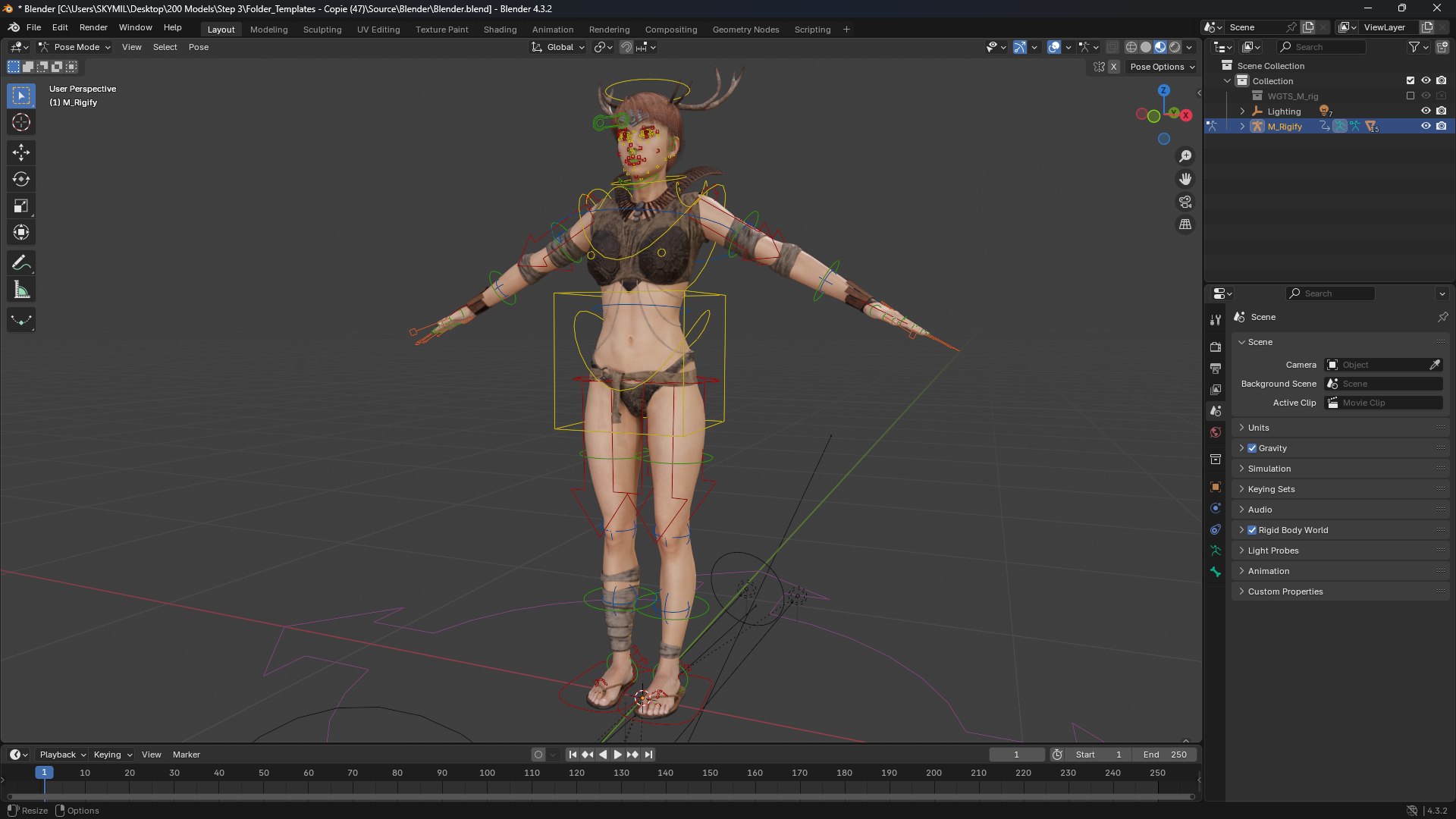This screenshot has height=819, width=1456.
Task: Jump to the next keyframe
Action: (x=632, y=755)
